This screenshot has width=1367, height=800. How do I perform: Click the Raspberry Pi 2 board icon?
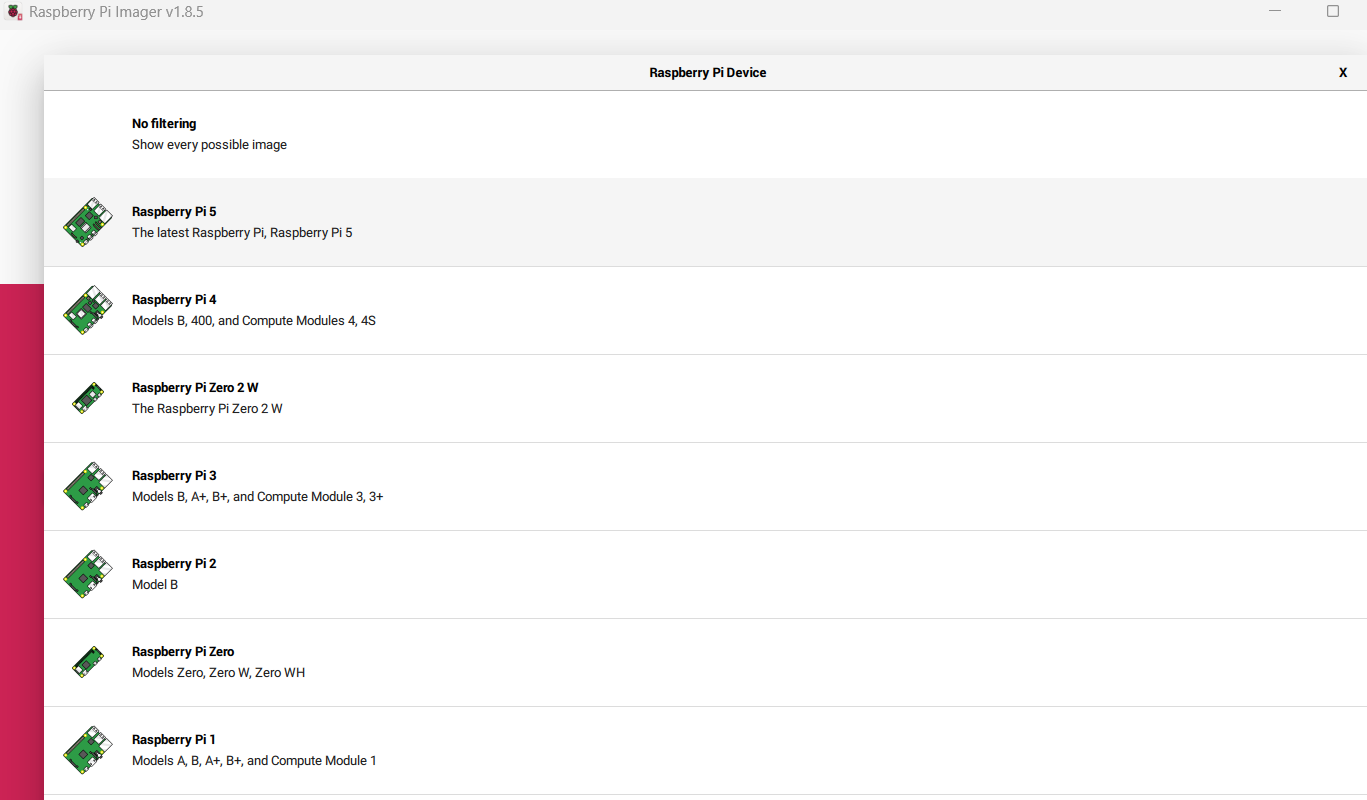tap(88, 574)
